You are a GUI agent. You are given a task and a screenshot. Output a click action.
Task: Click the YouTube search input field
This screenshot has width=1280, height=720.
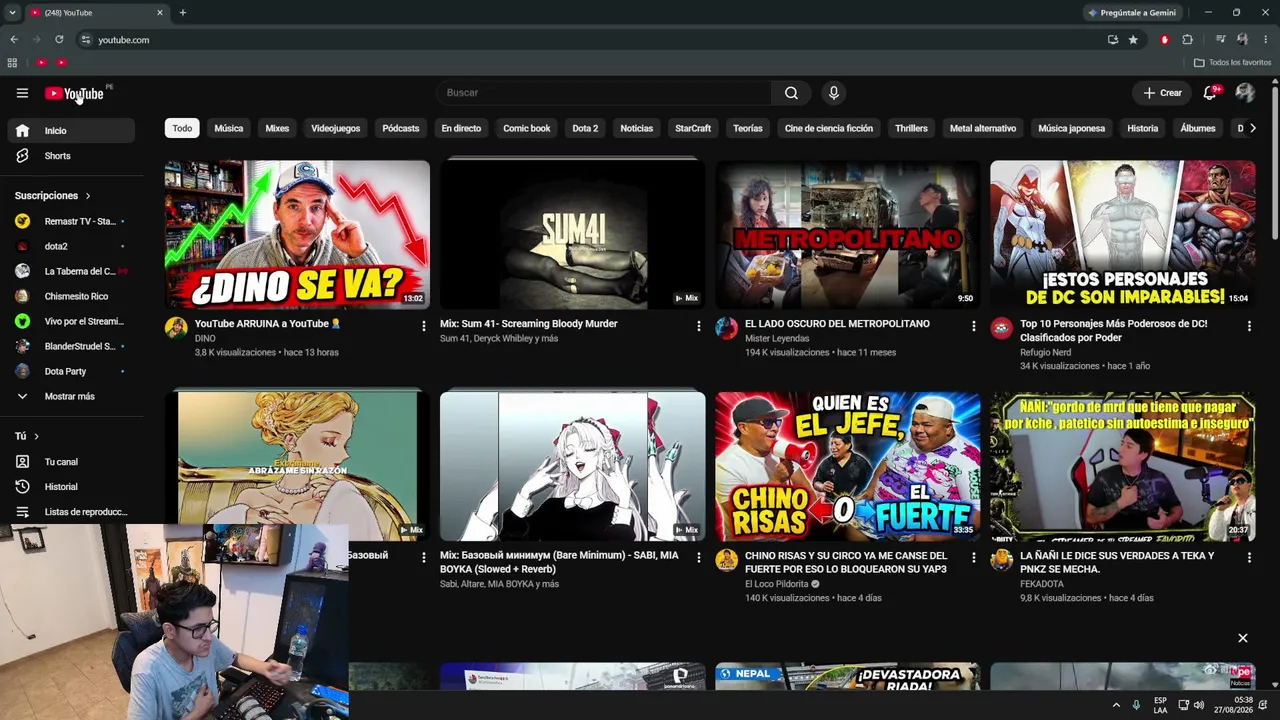point(605,93)
